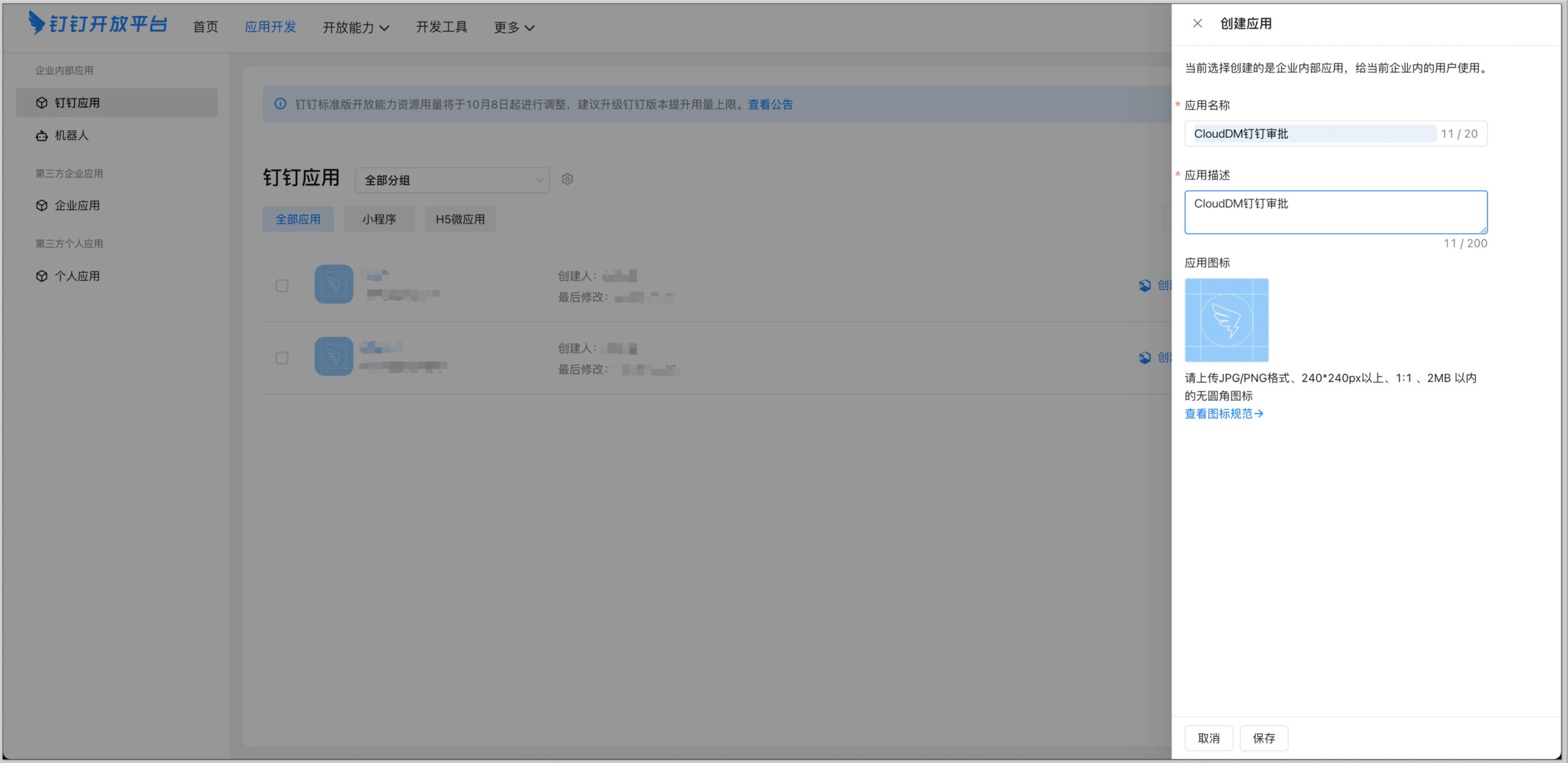Check the first application's checkbox

pos(282,286)
